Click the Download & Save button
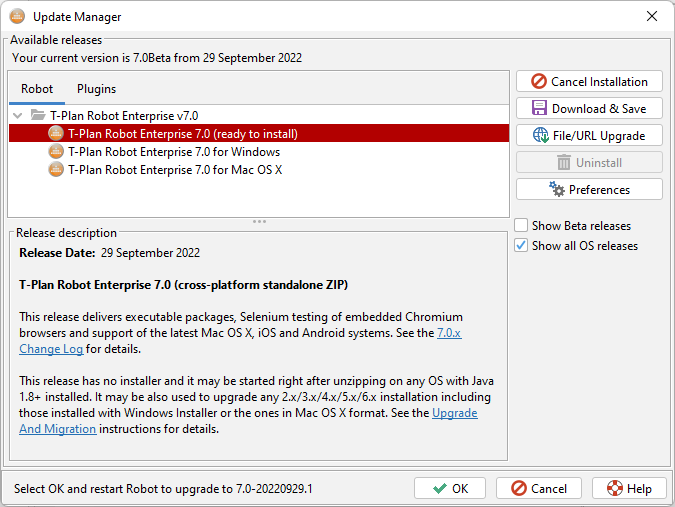The width and height of the screenshot is (675, 507). (x=588, y=108)
